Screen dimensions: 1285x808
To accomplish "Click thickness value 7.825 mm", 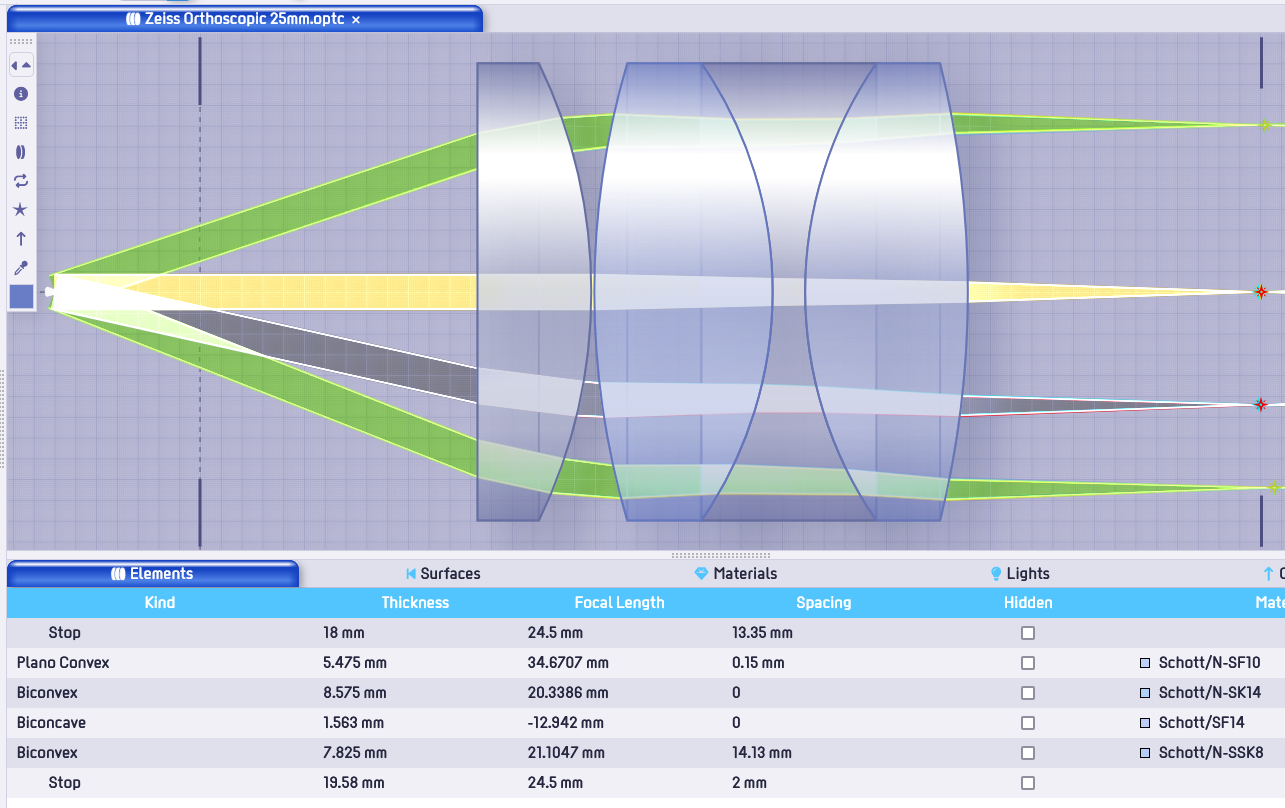I will click(355, 753).
